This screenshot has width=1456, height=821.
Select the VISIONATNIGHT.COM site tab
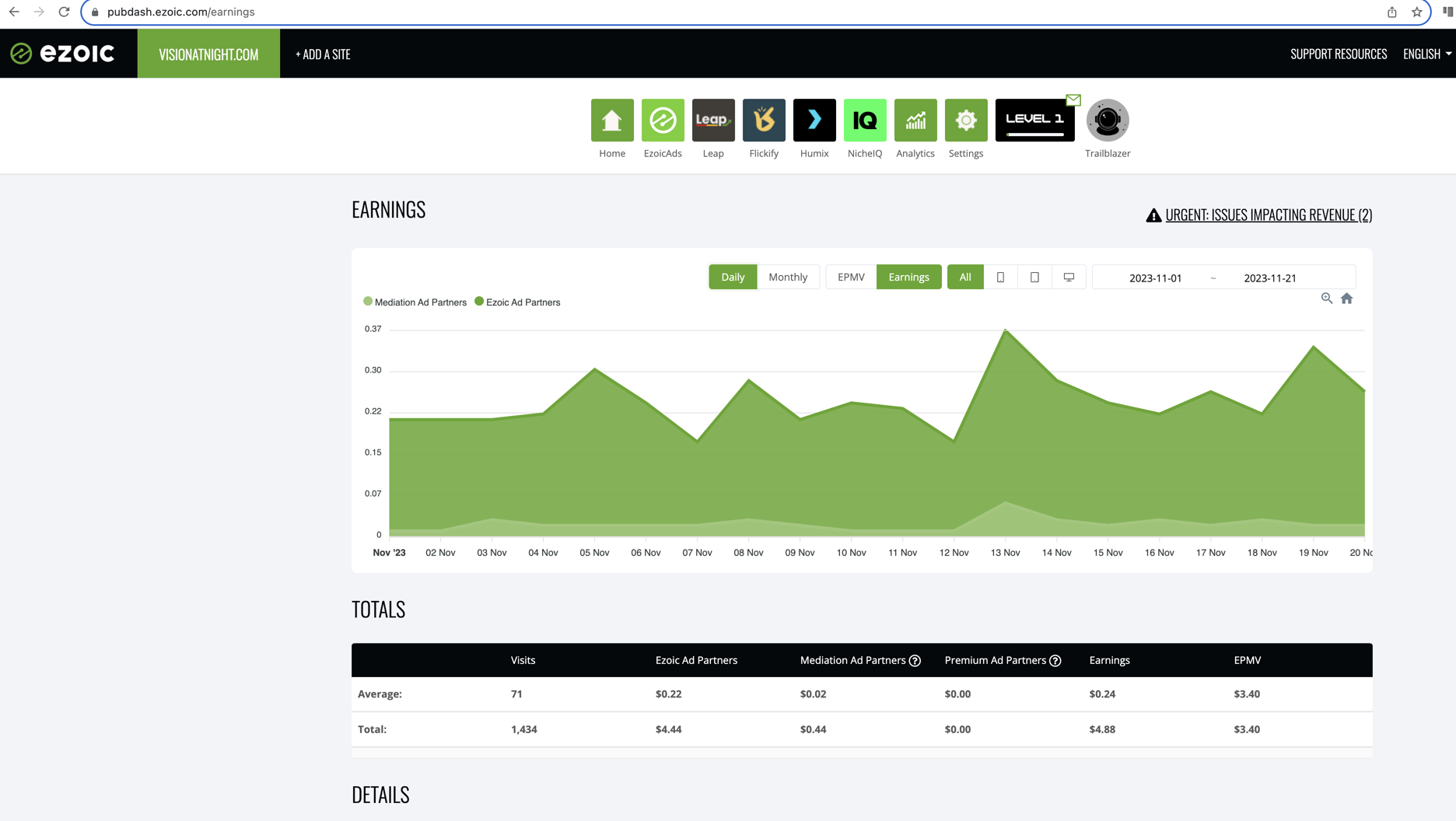click(x=208, y=54)
